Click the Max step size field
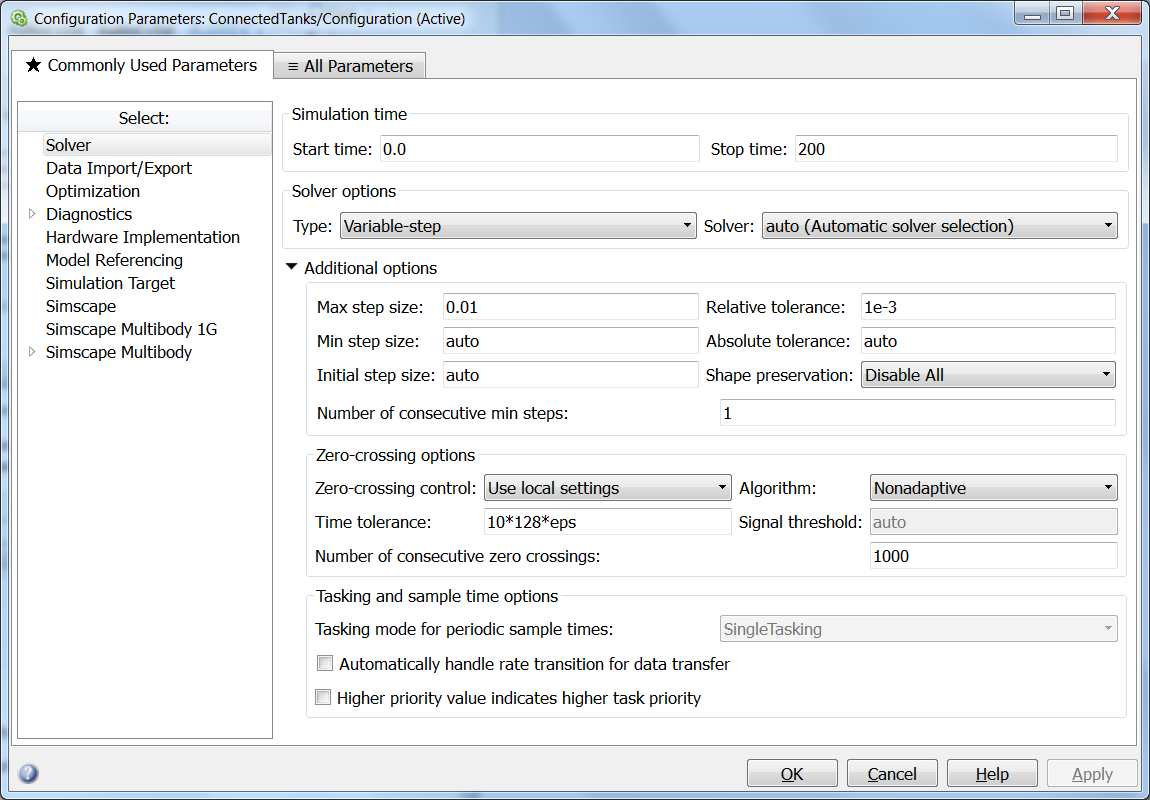Image resolution: width=1150 pixels, height=800 pixels. pos(570,307)
